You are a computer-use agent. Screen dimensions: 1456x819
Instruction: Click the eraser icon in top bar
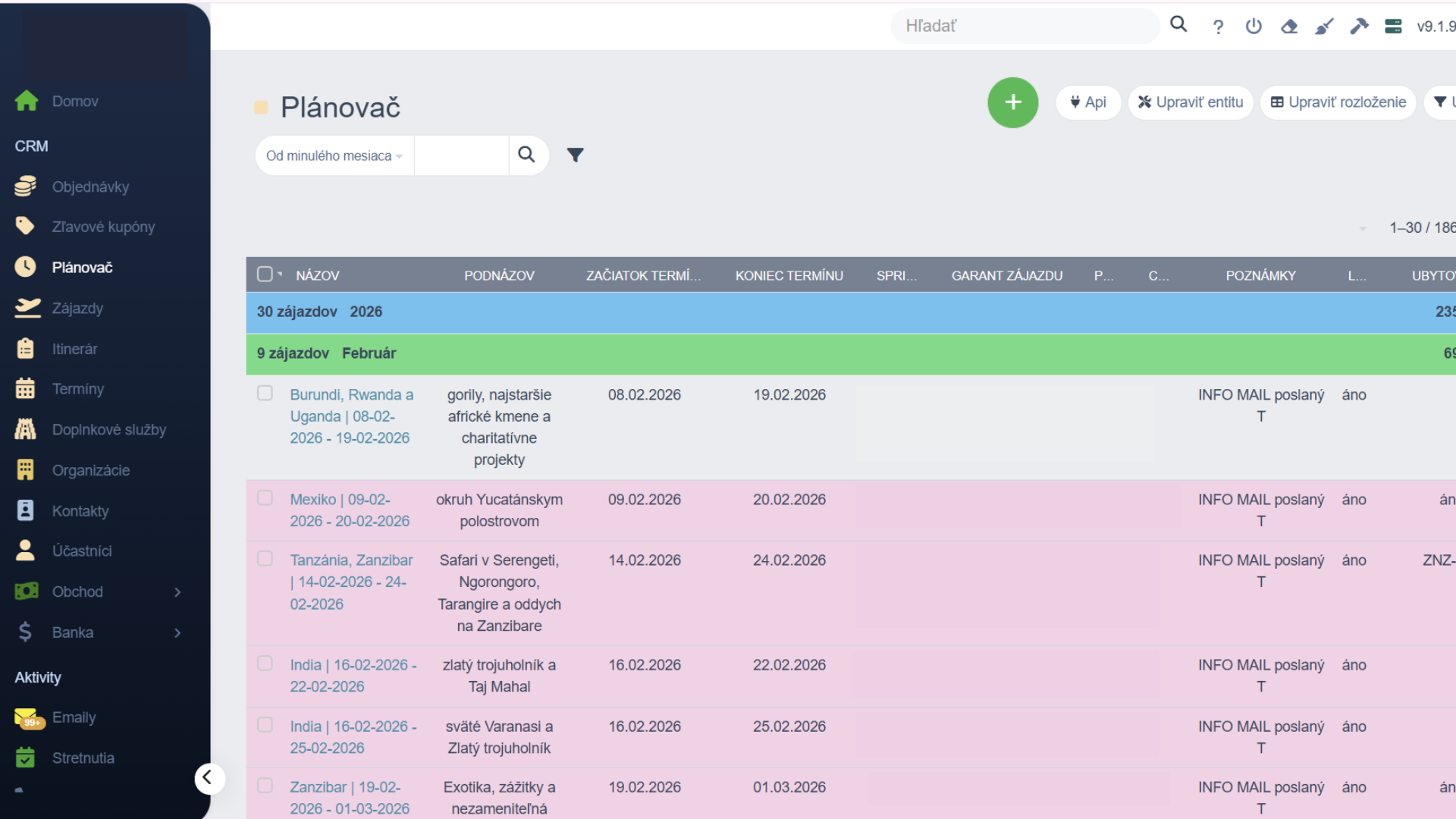pyautogui.click(x=1288, y=27)
